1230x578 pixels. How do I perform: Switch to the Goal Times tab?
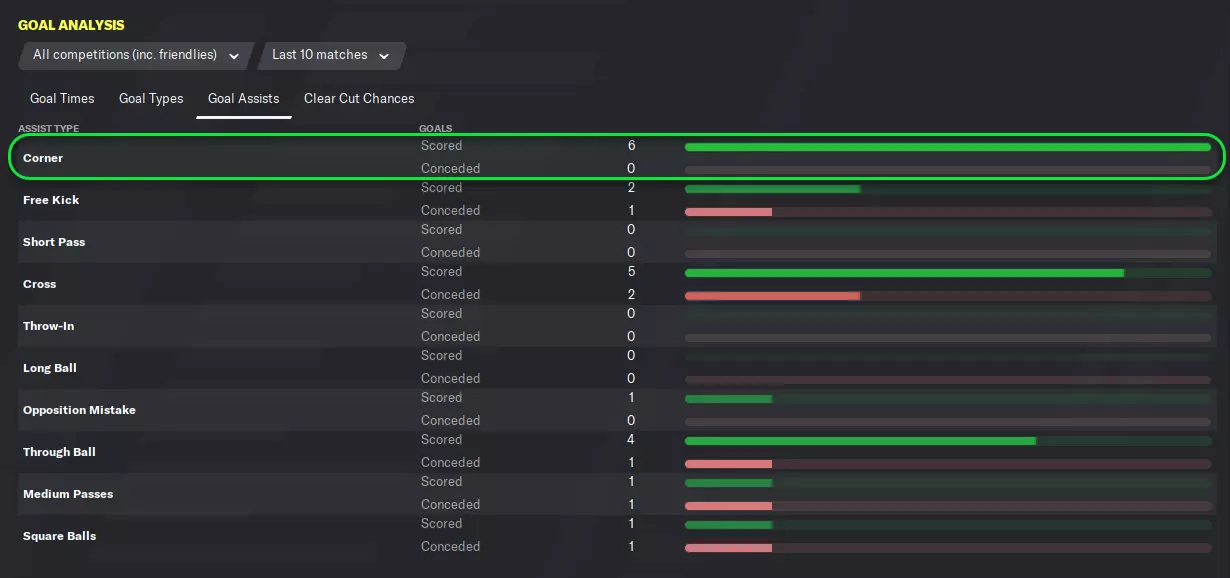click(62, 98)
